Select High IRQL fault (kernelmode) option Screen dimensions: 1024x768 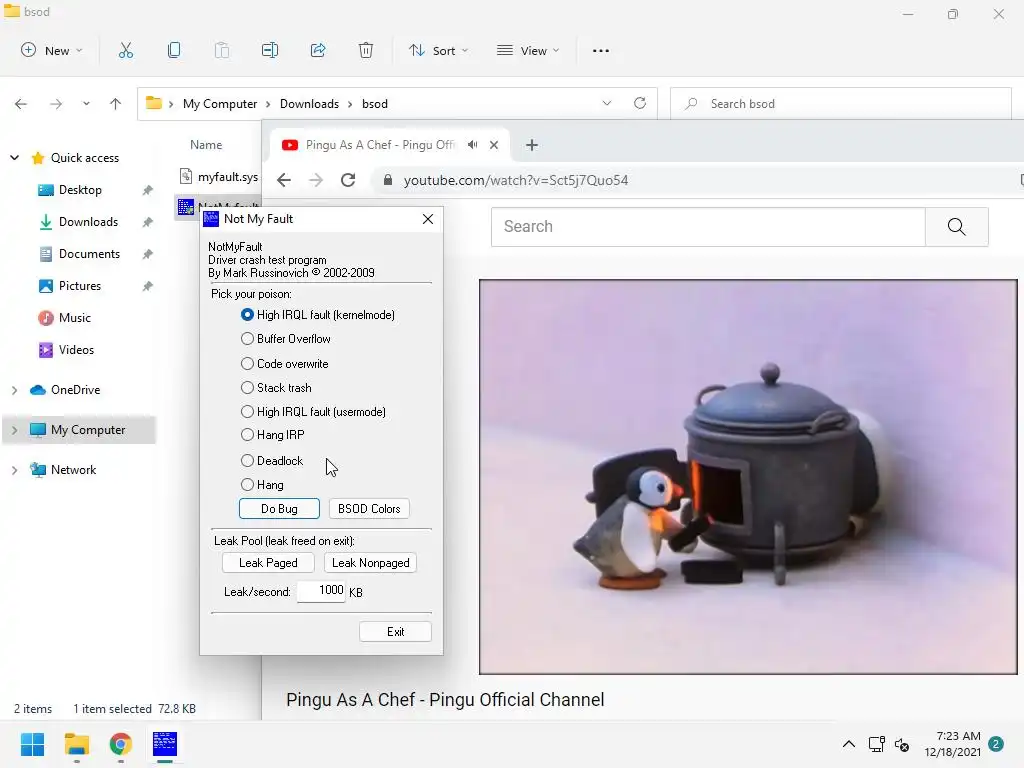(x=248, y=315)
